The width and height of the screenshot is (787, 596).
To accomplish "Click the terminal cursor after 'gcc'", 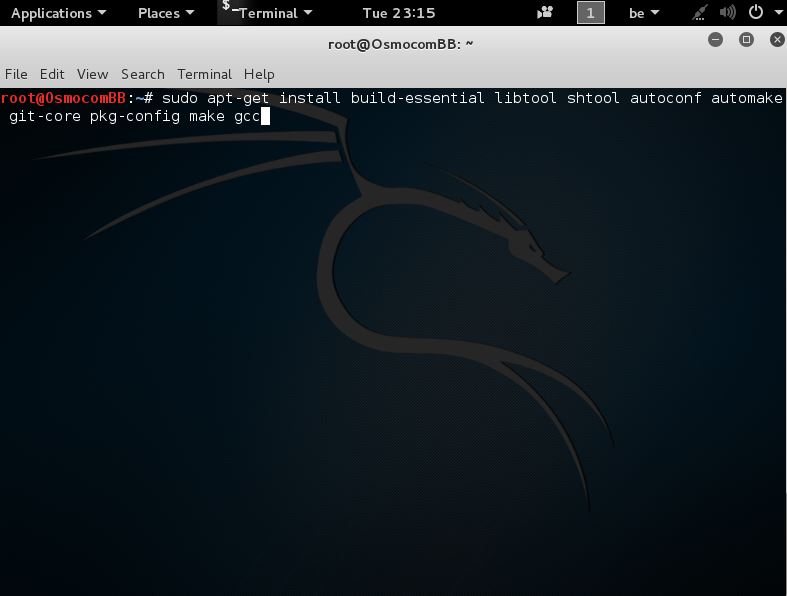I will 266,116.
